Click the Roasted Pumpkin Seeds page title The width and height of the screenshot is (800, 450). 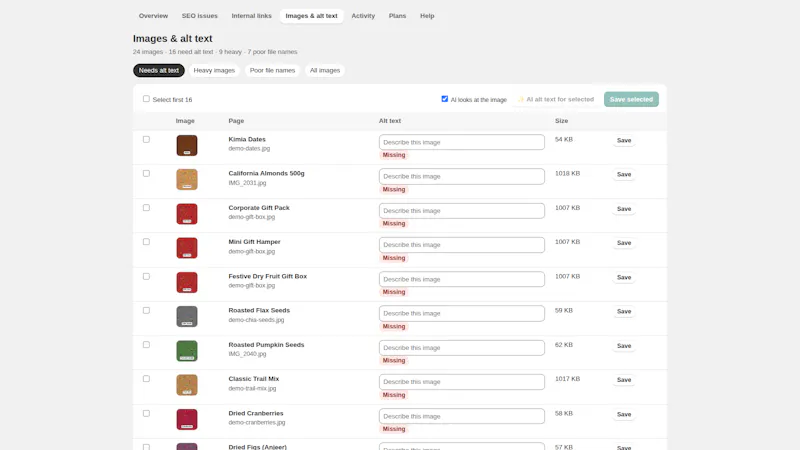click(x=266, y=345)
